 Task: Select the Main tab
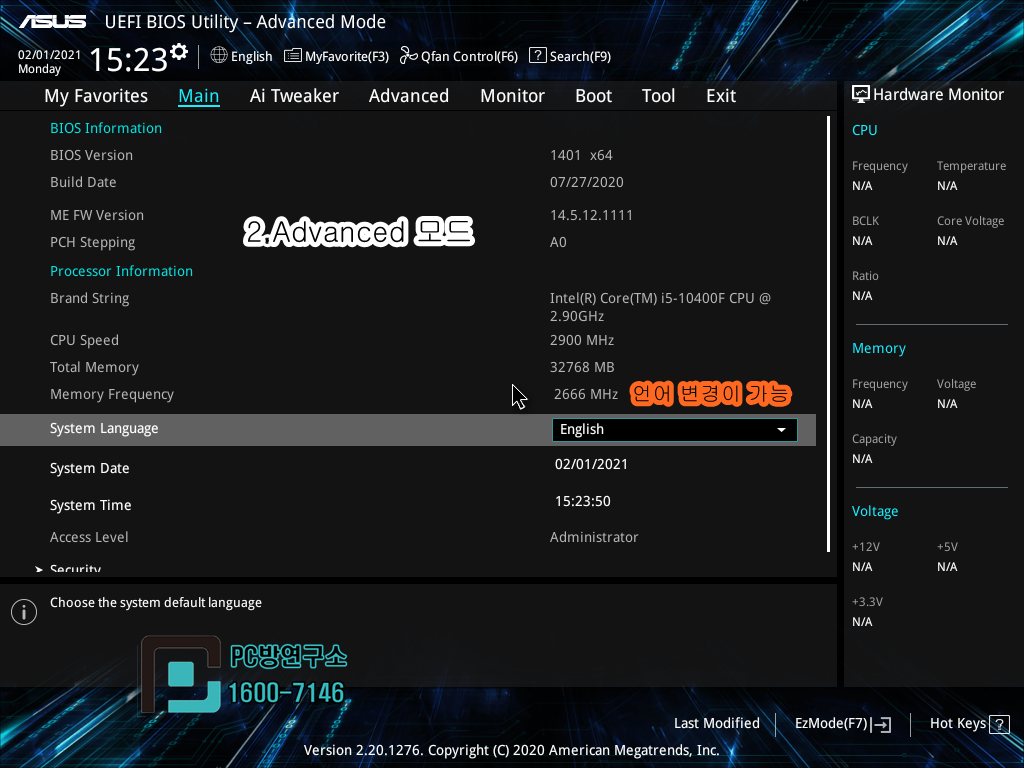[x=199, y=96]
